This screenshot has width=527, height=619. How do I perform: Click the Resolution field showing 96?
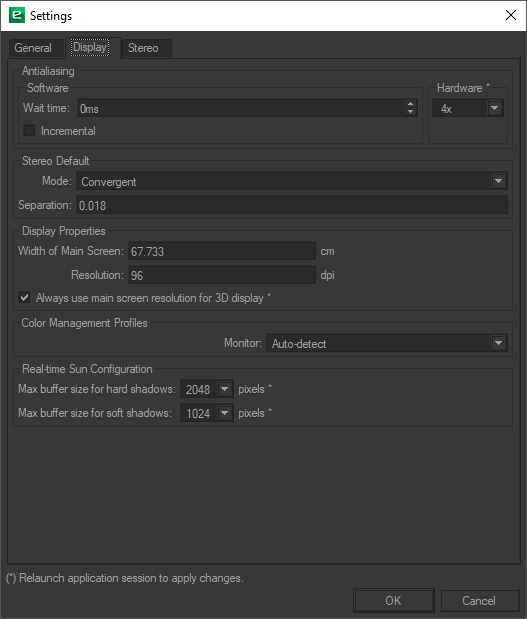222,275
